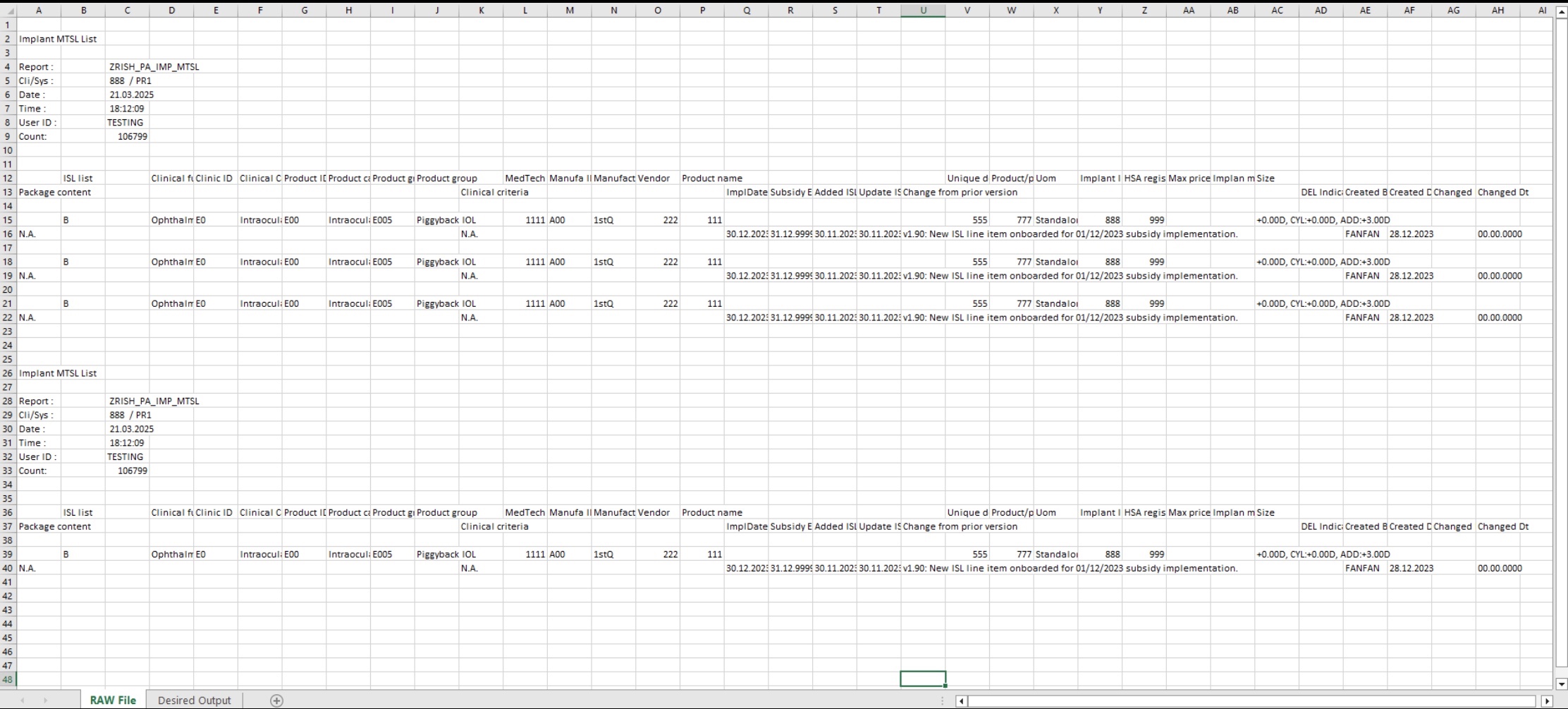
Task: Select the time value '18:12:09' in row 7
Action: (127, 109)
